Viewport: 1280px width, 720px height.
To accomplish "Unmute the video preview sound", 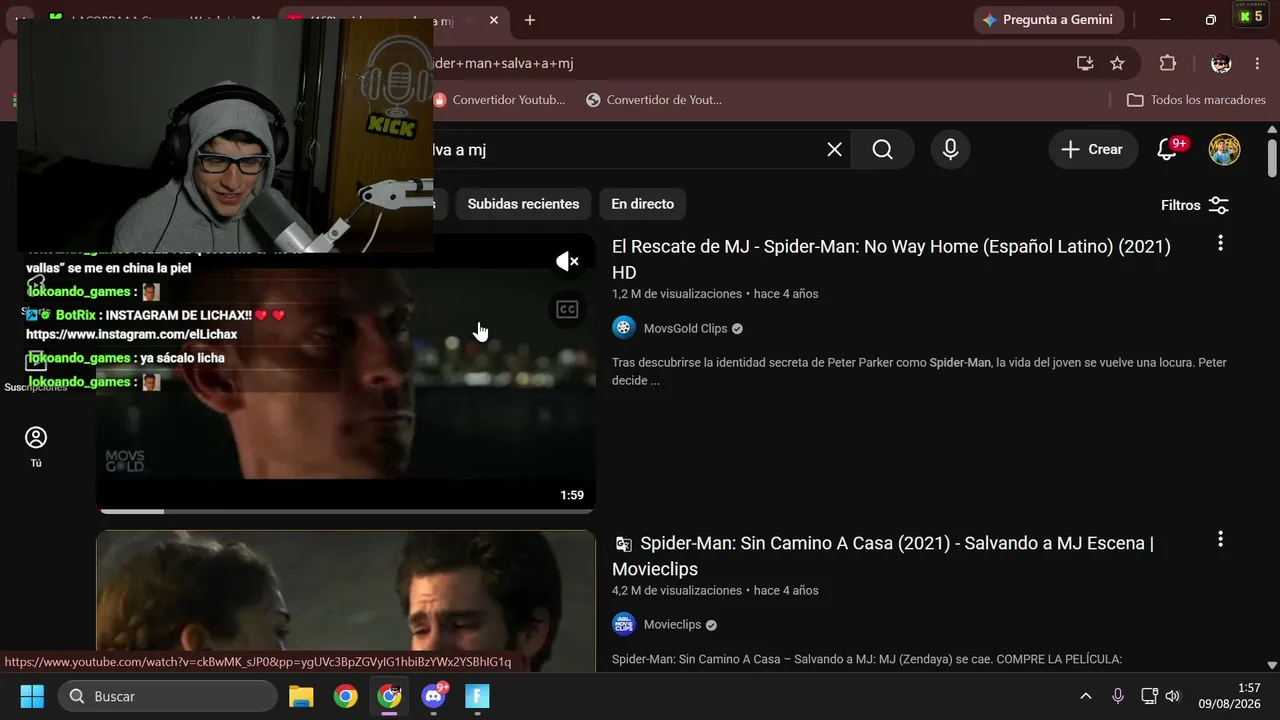I will [567, 262].
